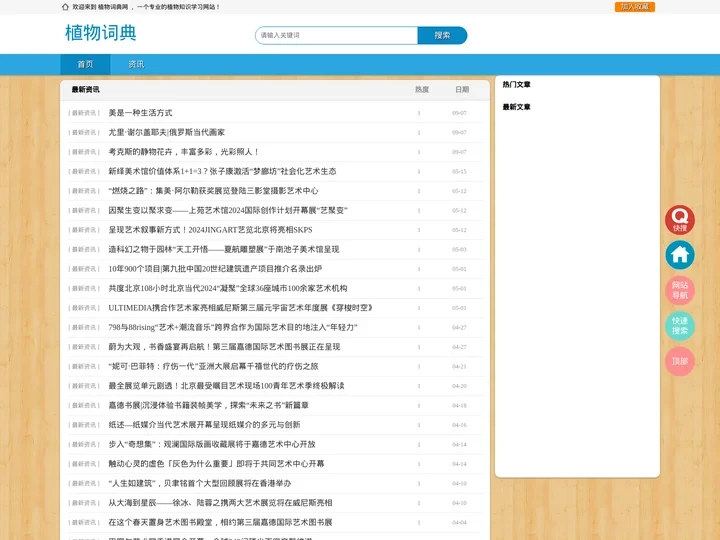This screenshot has width=720, height=540.
Task: Click the 加入收藏 orange button
Action: point(635,7)
